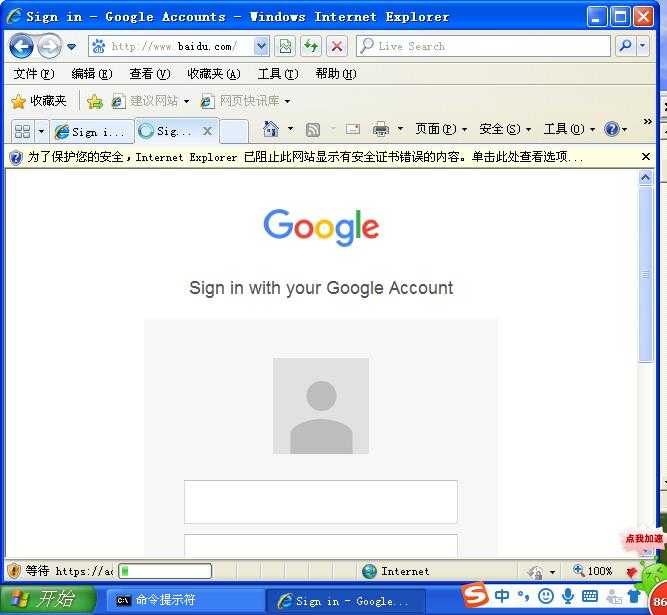Focus the password field below email

(321, 546)
